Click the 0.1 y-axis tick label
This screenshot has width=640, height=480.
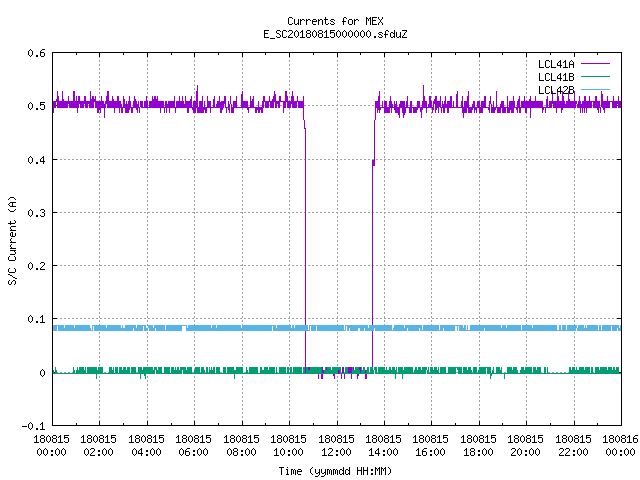(36, 319)
